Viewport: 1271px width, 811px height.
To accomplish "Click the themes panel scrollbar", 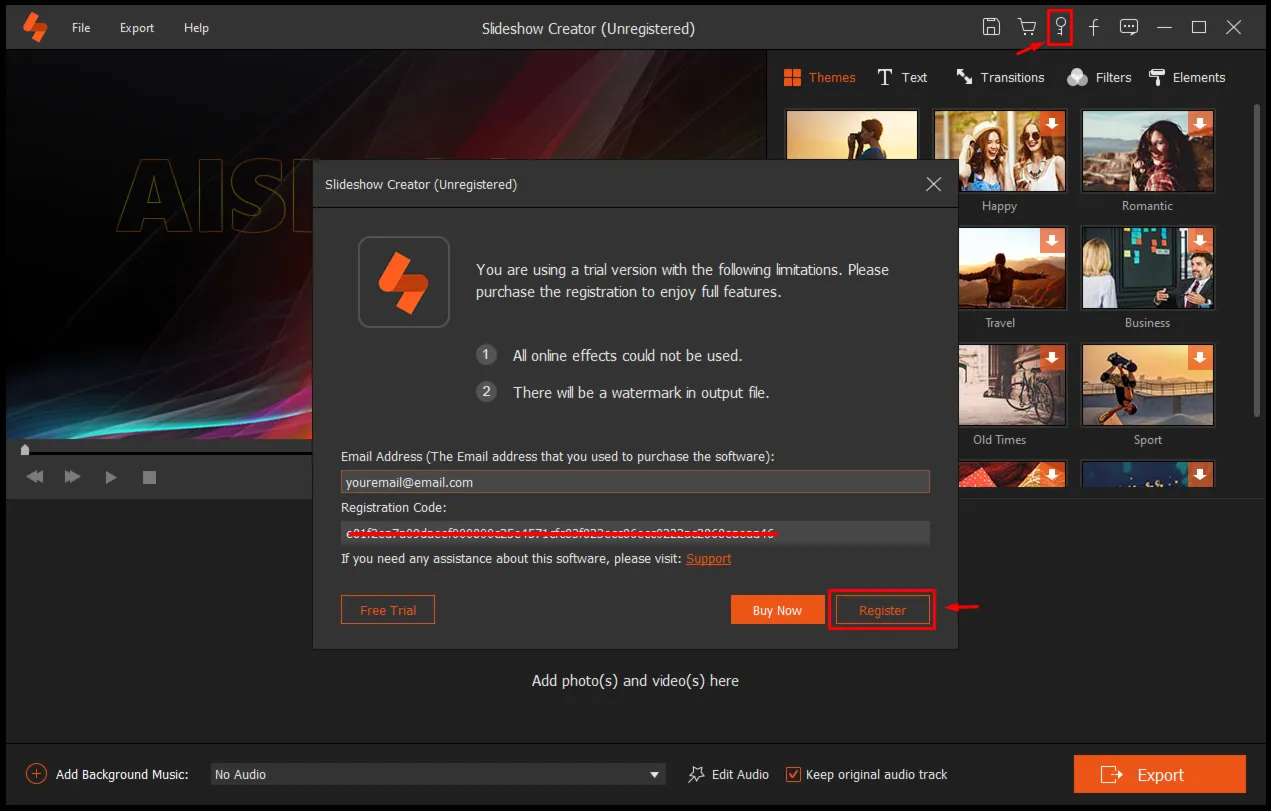I will click(1257, 260).
